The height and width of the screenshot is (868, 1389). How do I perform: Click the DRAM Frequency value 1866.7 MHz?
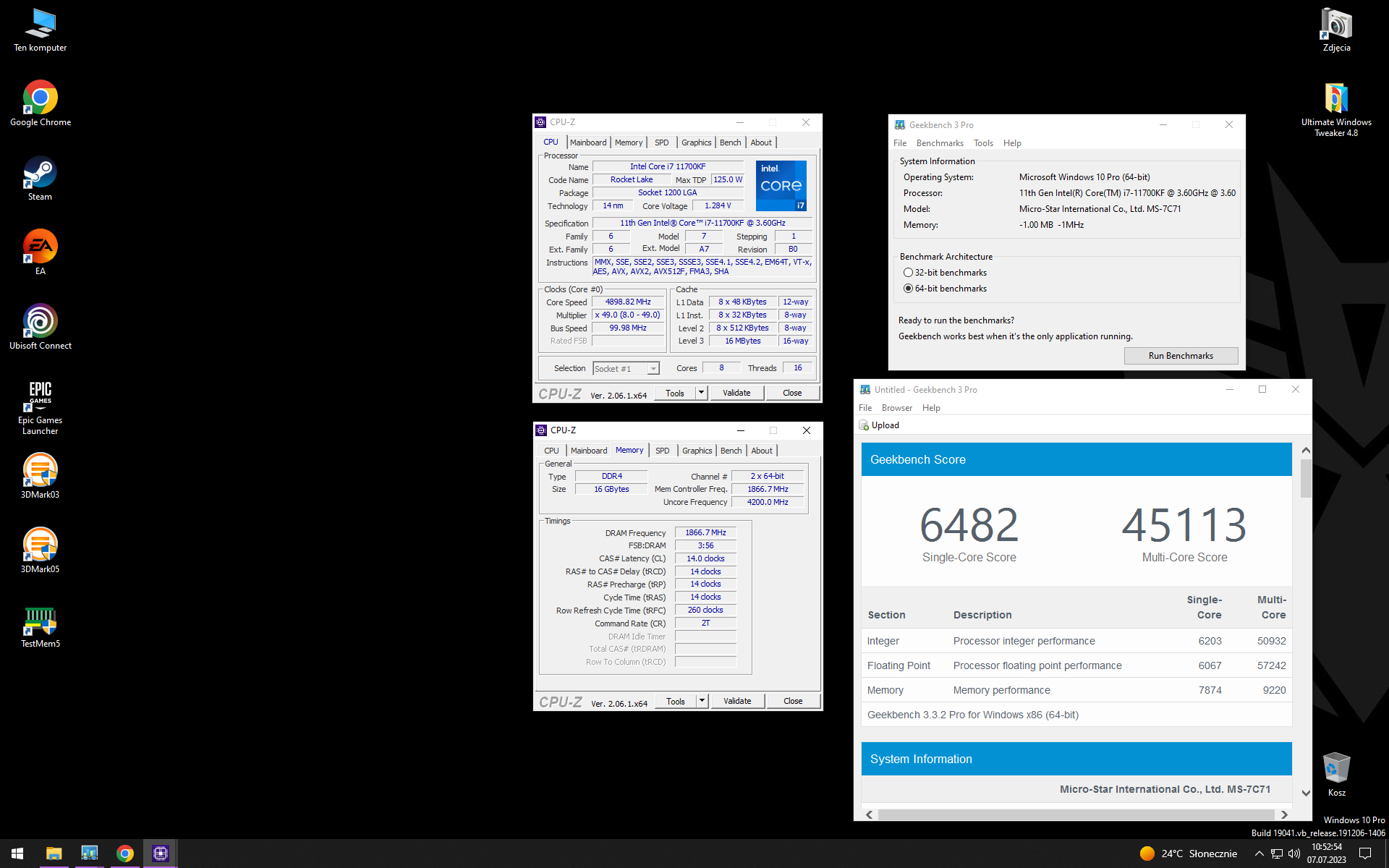705,532
